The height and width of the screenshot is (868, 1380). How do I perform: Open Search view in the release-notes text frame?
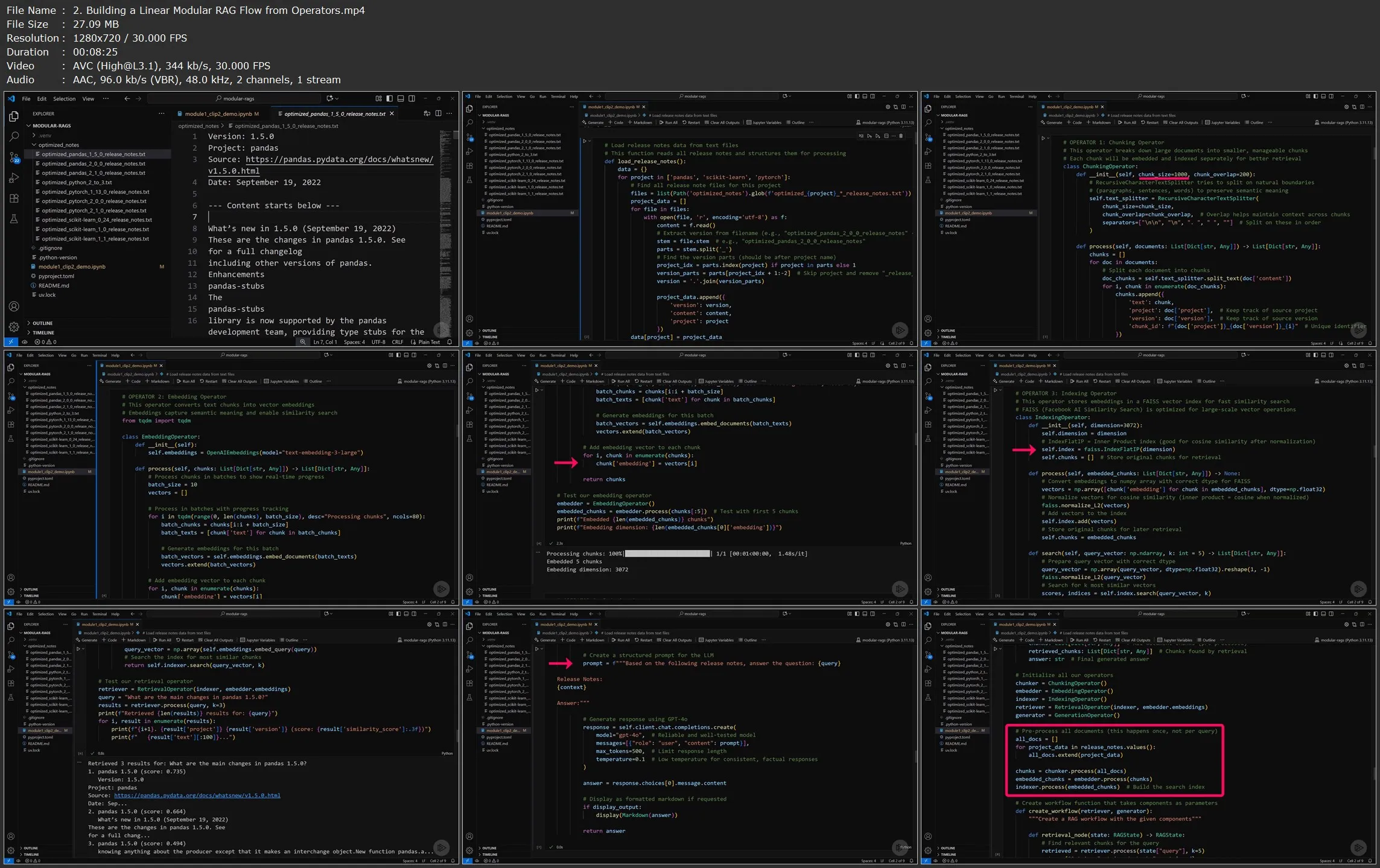pos(14,137)
